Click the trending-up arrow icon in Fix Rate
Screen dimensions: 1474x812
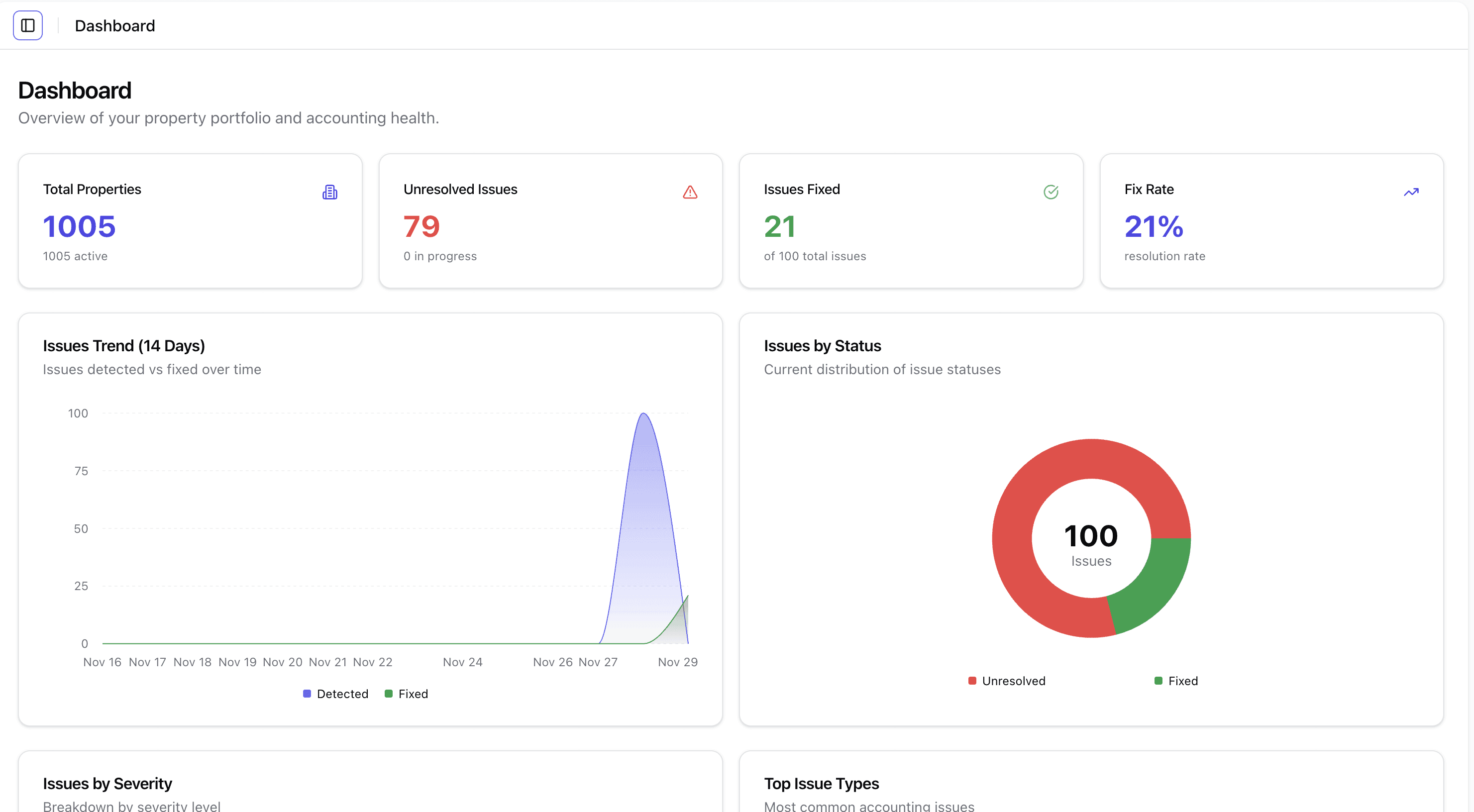1411,192
